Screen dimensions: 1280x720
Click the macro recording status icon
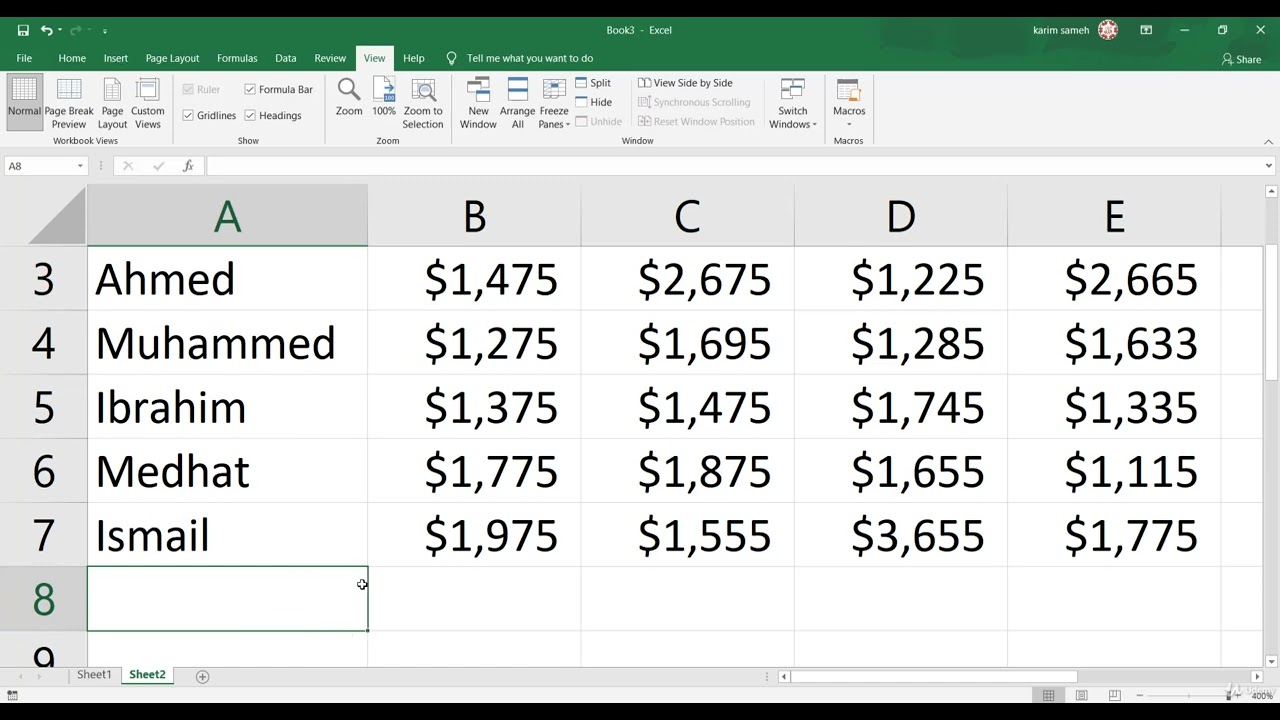click(x=12, y=695)
